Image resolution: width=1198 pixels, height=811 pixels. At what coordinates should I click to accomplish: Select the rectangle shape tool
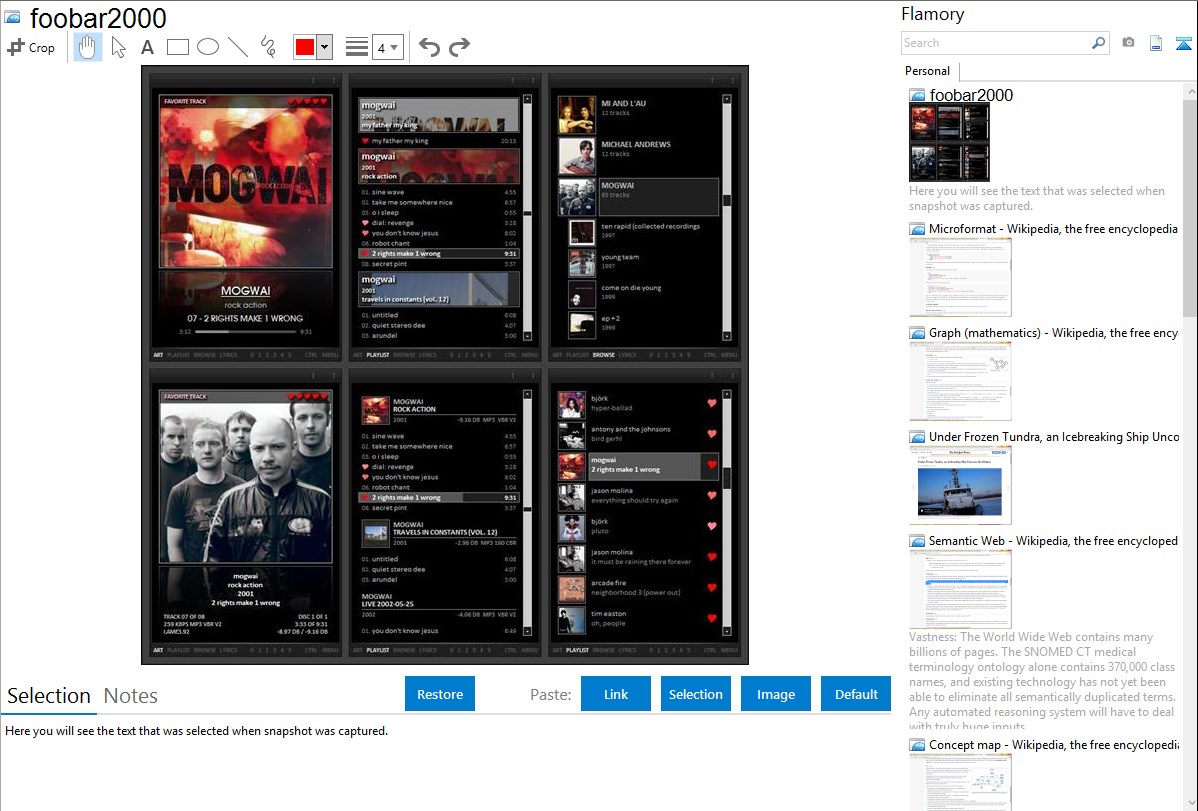point(177,47)
